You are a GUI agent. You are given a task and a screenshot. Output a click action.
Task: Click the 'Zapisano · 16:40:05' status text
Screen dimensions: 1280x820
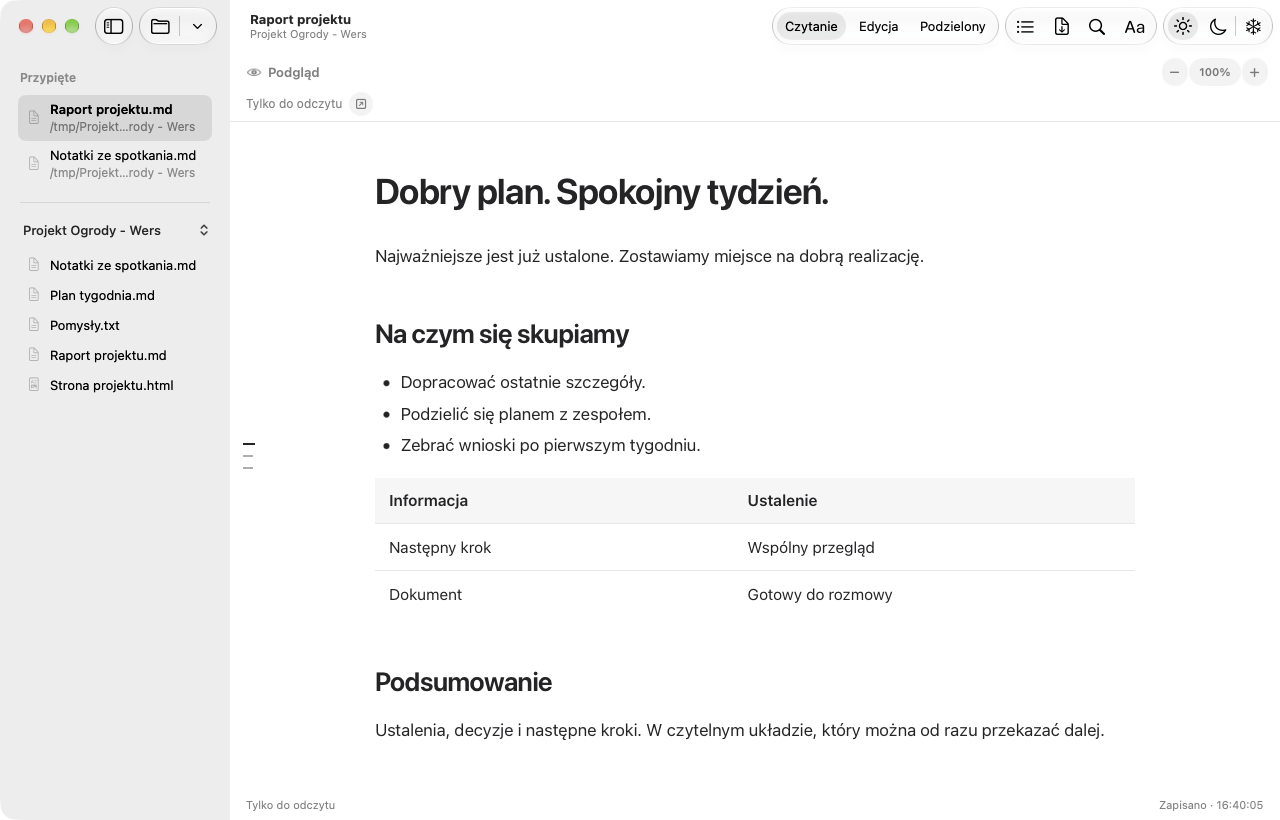tap(1211, 805)
